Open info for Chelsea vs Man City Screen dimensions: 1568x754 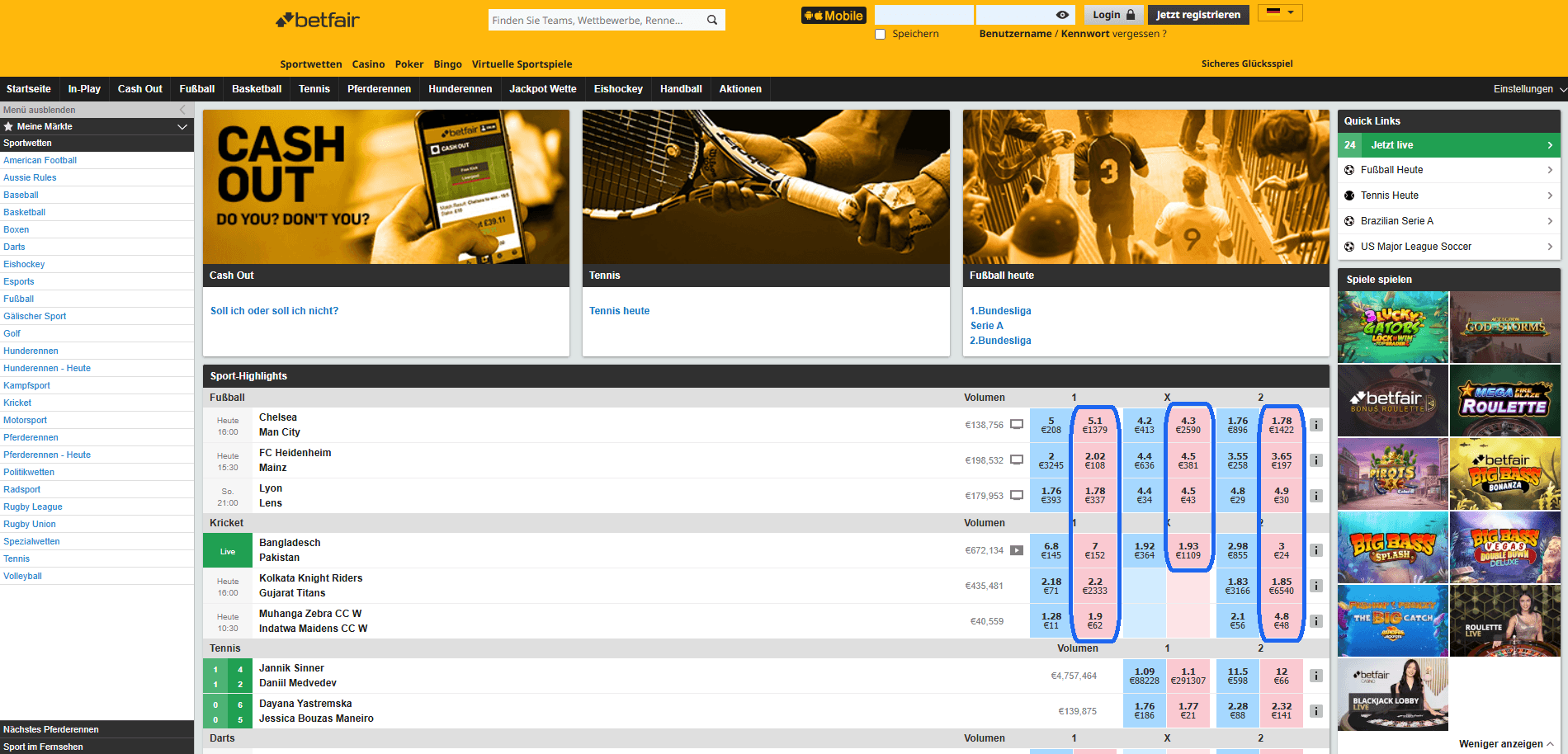pos(1316,425)
